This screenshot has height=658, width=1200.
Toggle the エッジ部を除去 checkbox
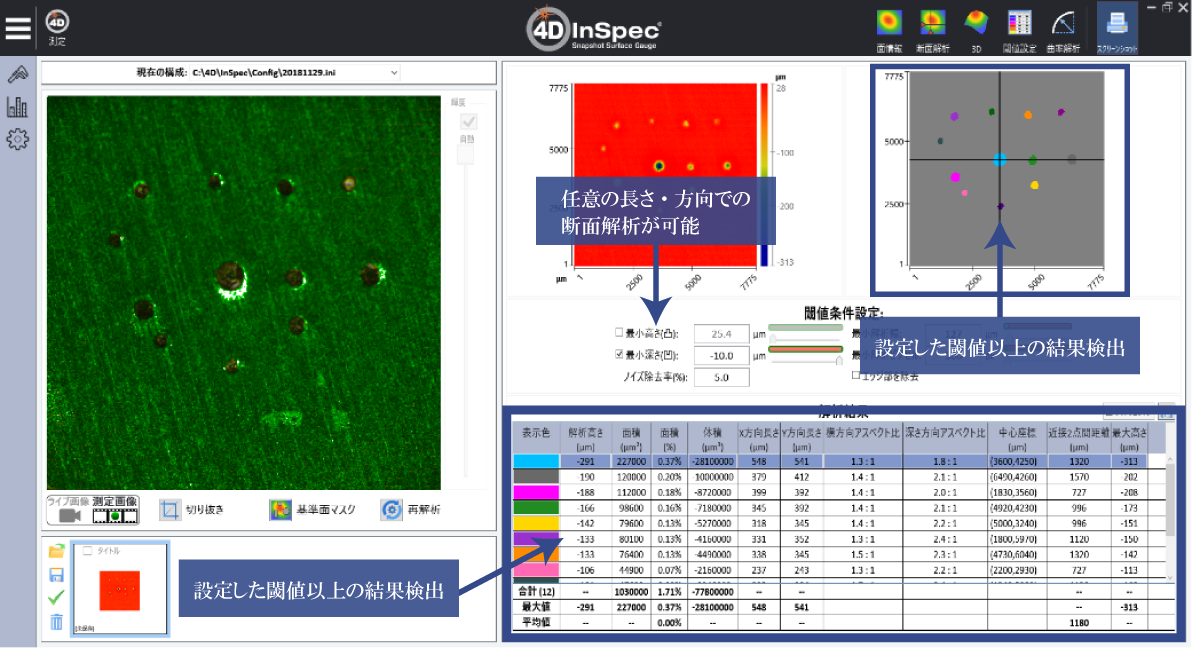point(856,375)
